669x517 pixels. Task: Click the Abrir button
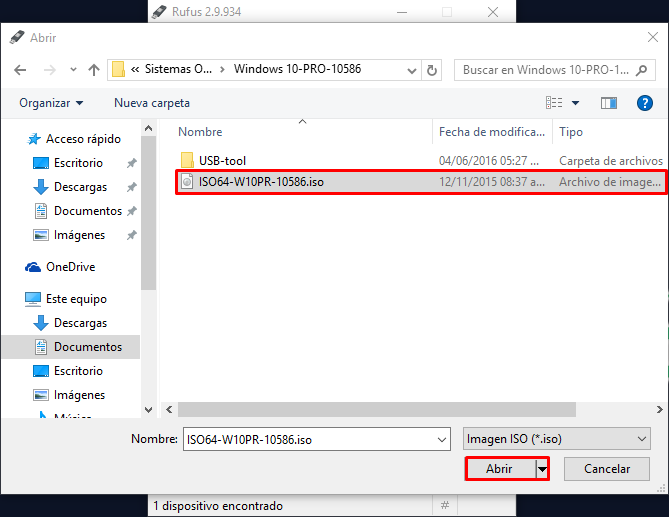click(500, 469)
